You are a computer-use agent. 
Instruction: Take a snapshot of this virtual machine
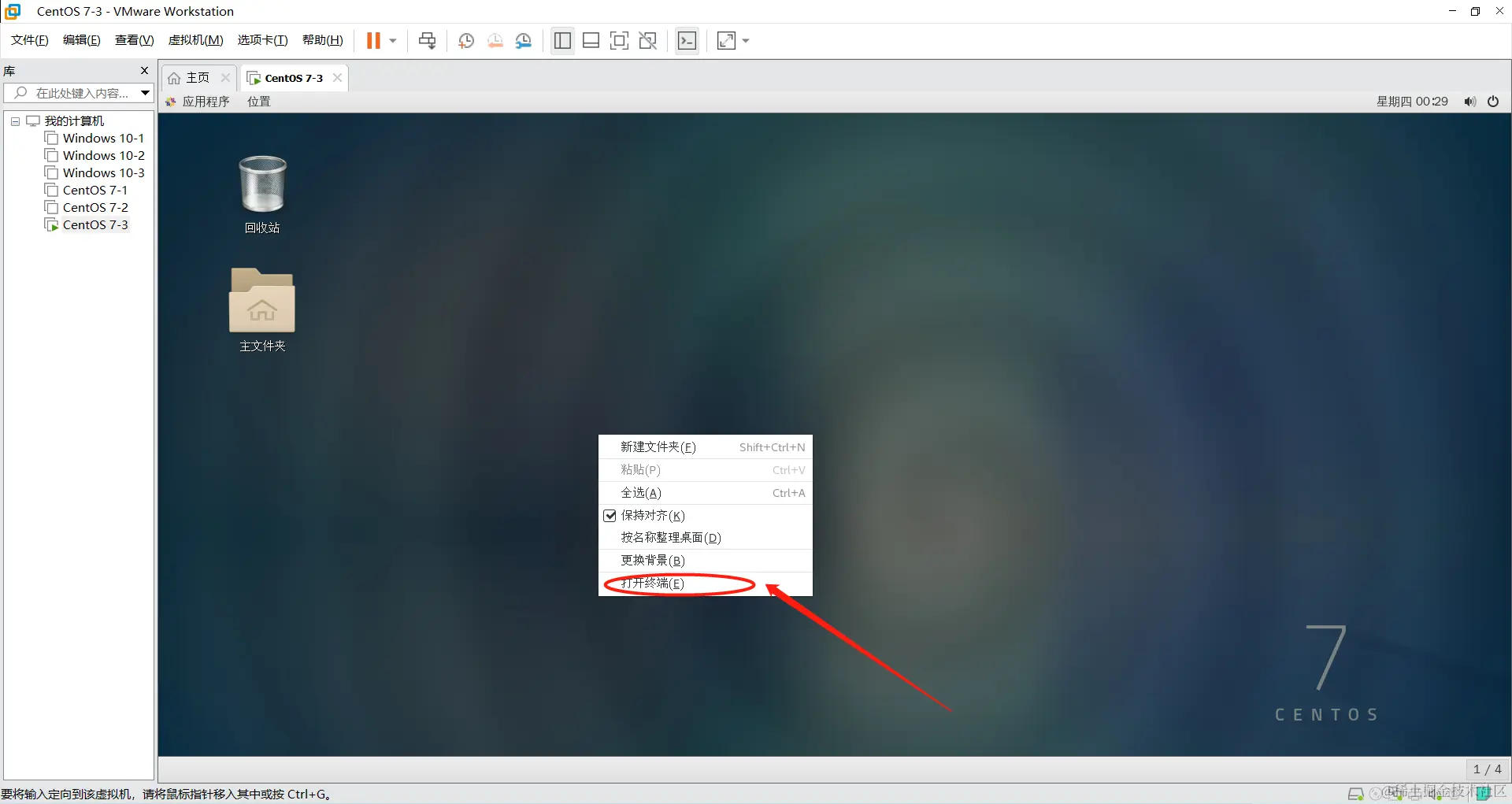click(466, 40)
